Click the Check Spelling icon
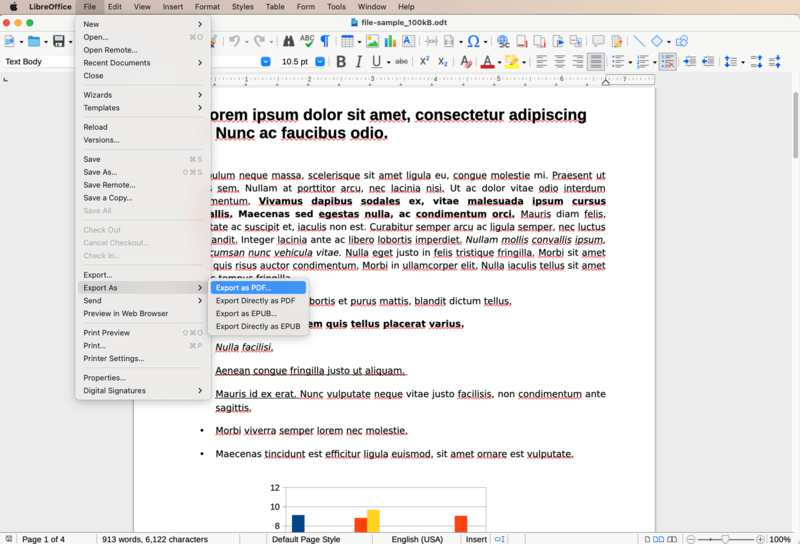The height and width of the screenshot is (544, 800). [x=307, y=41]
